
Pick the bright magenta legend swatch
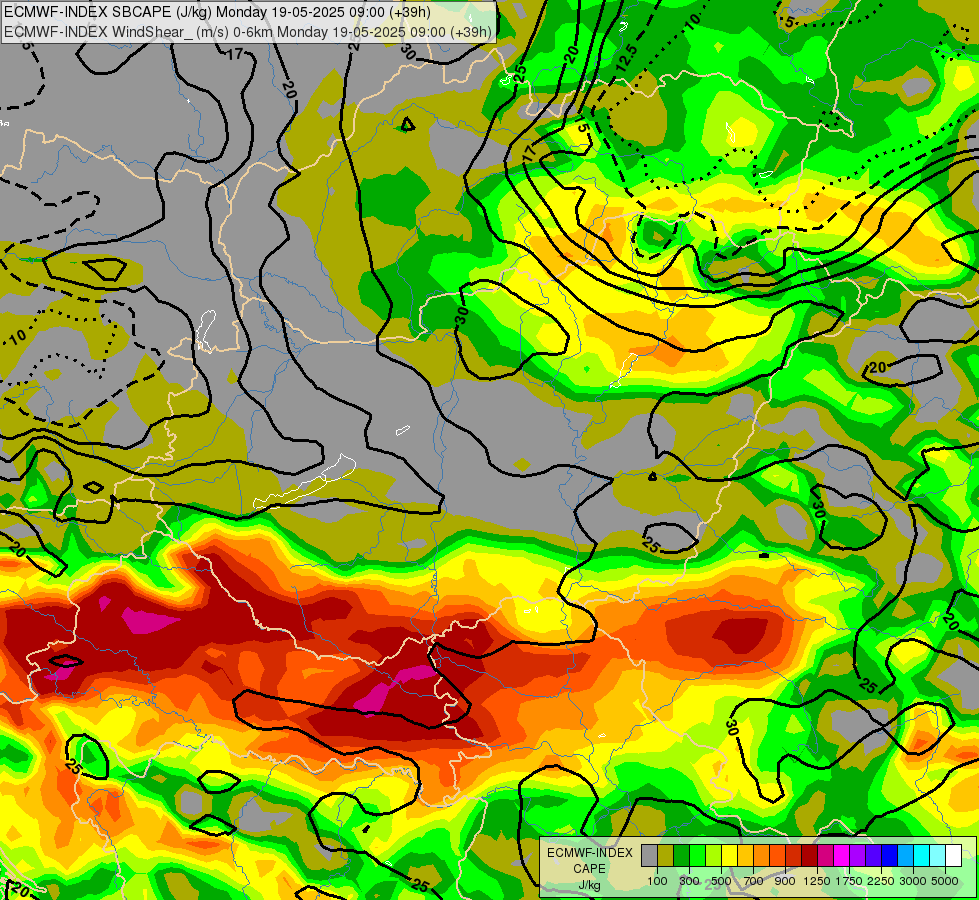tap(842, 855)
